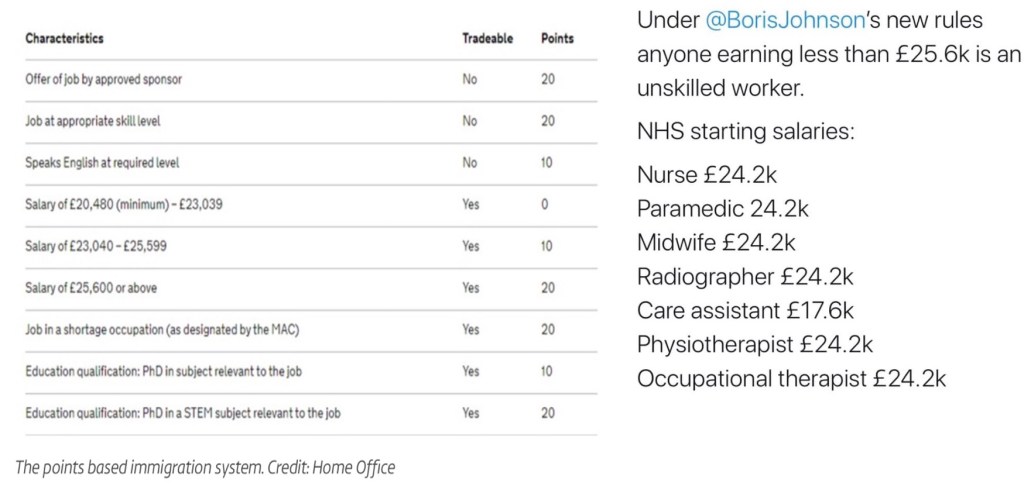Click 'Care assistant £17.6k' line

click(744, 311)
